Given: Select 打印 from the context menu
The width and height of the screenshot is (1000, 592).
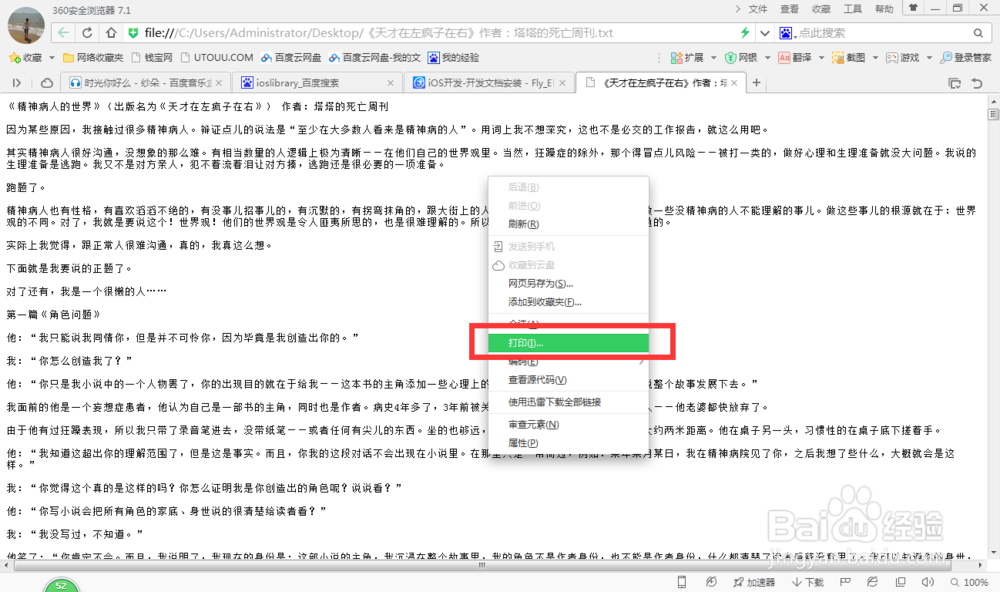Looking at the screenshot, I should (x=567, y=342).
